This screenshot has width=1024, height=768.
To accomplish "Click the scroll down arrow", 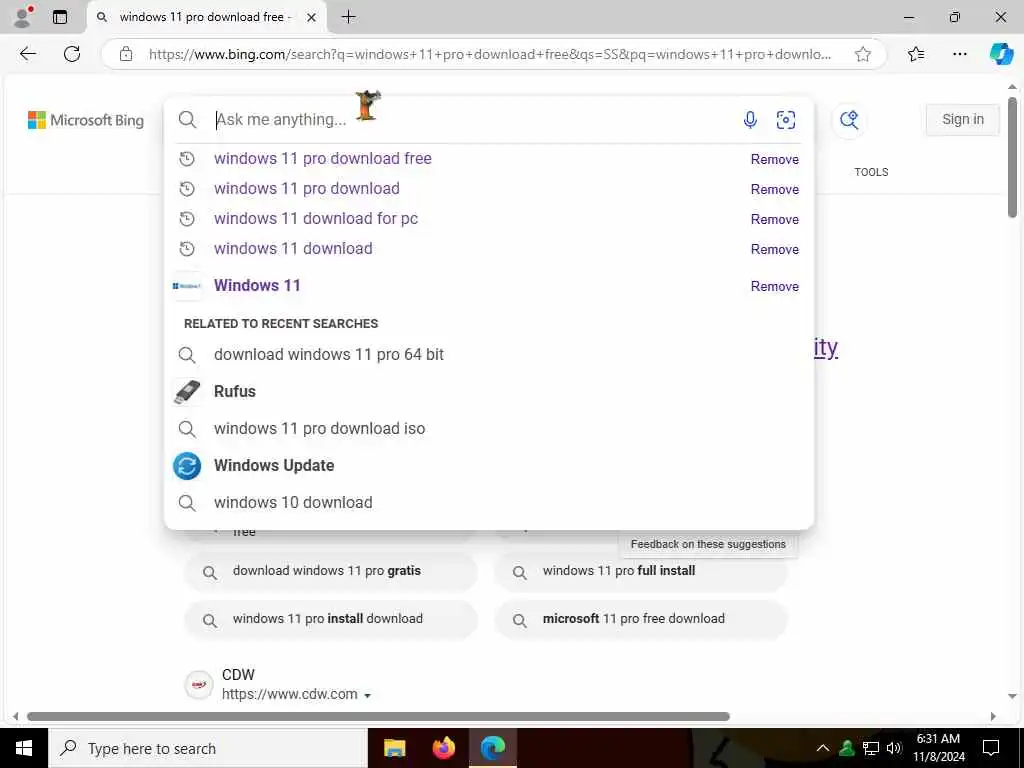I will point(1012,696).
